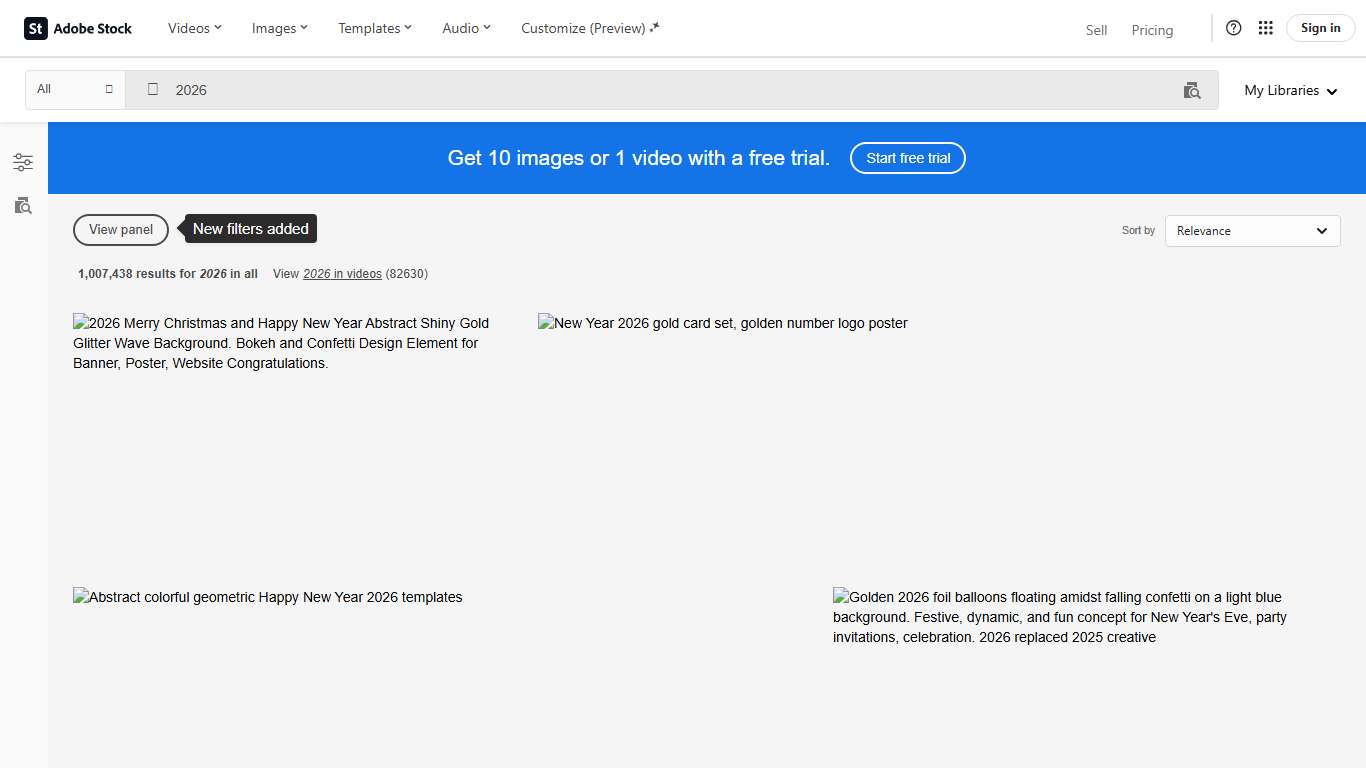Click the search-by-image icon in the left sidebar
Viewport: 1366px width, 768px height.
click(x=23, y=206)
